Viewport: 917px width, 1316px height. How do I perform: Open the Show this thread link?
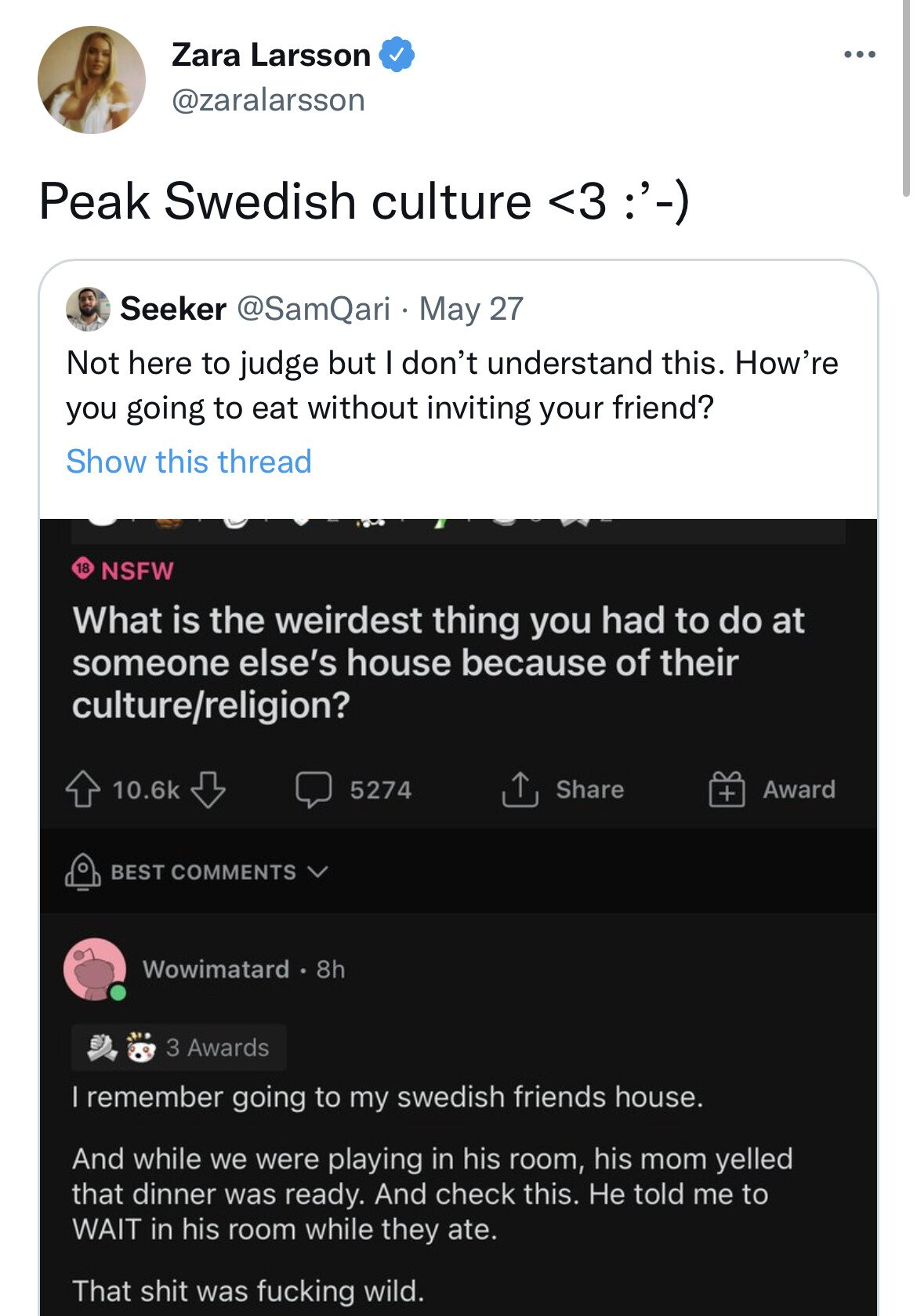[x=189, y=462]
